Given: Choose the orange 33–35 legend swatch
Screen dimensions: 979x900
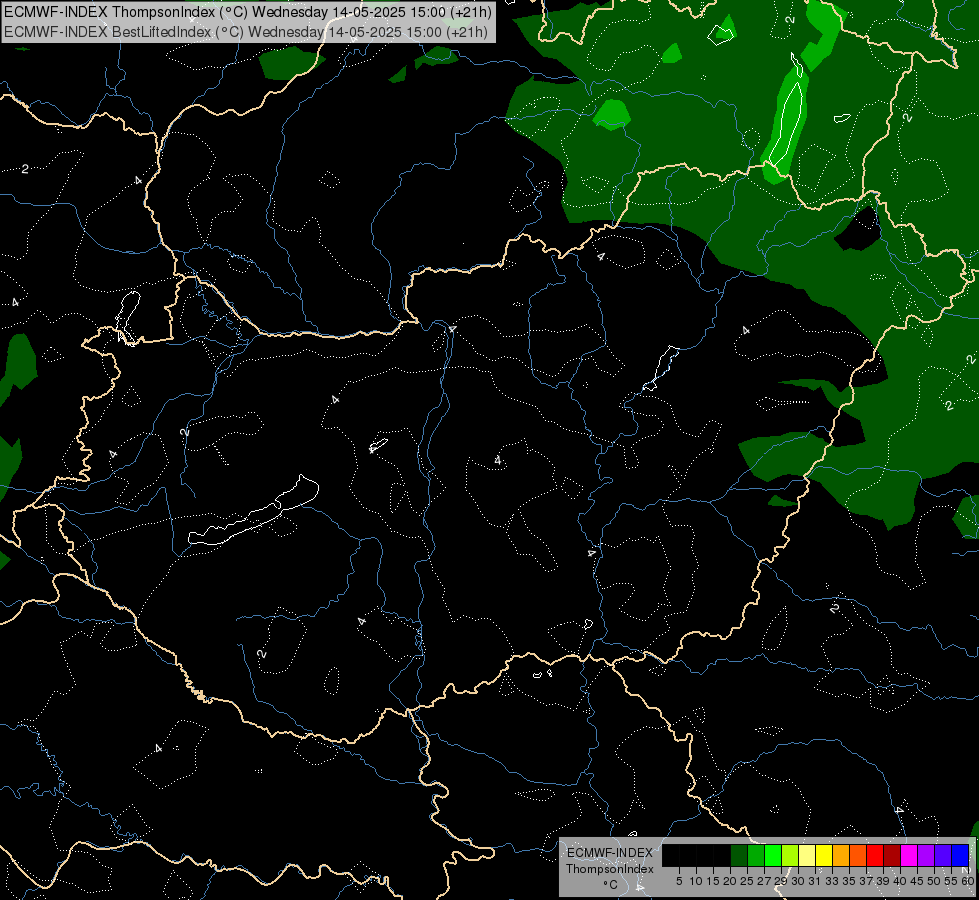Looking at the screenshot, I should coord(841,855).
